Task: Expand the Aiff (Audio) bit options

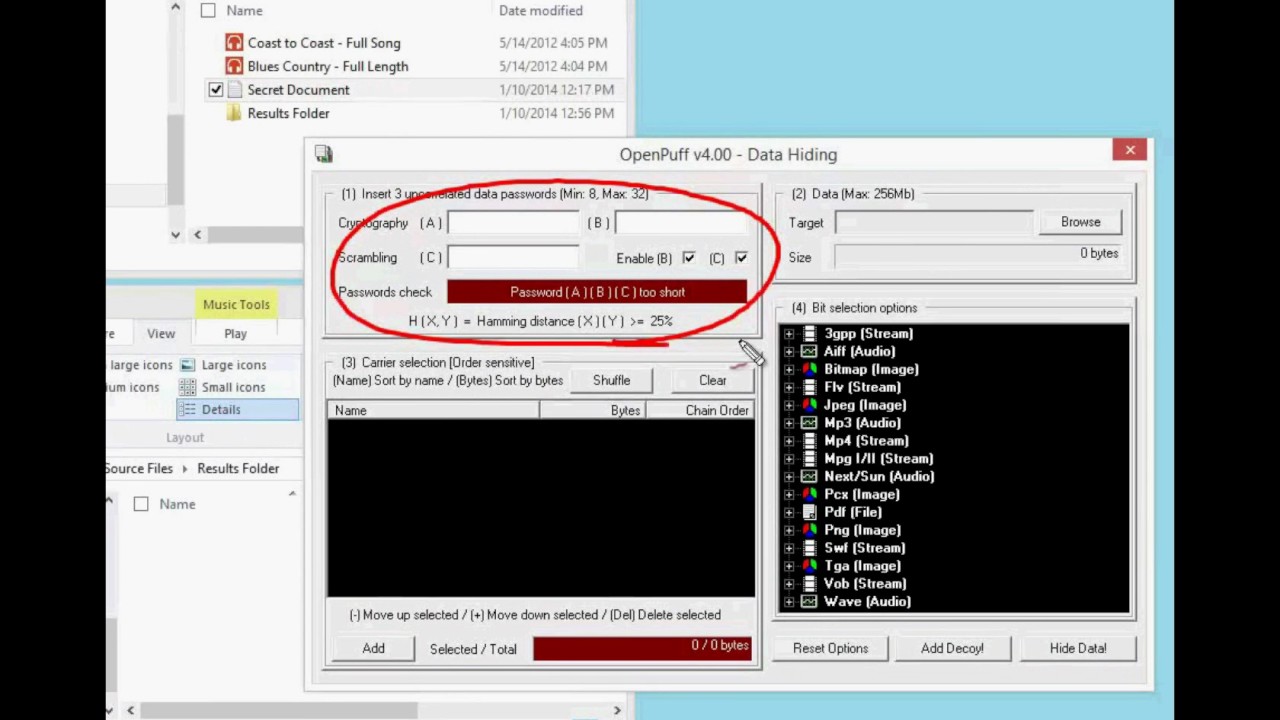Action: (789, 352)
